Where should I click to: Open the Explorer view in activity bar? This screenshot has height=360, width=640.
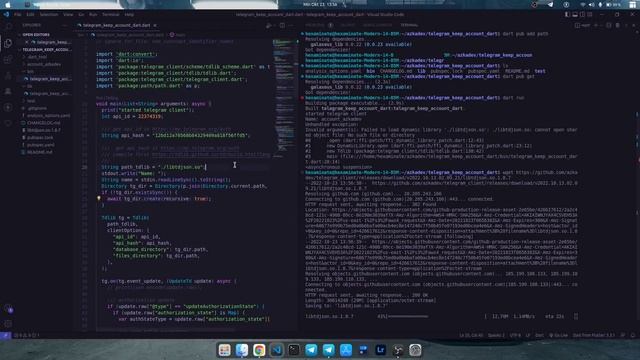[x=8, y=43]
